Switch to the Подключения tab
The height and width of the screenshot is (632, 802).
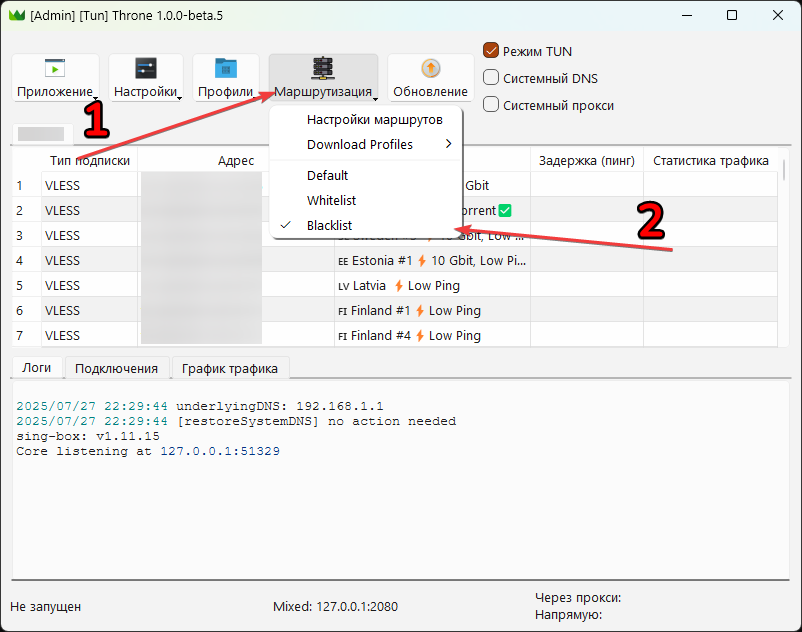[118, 368]
